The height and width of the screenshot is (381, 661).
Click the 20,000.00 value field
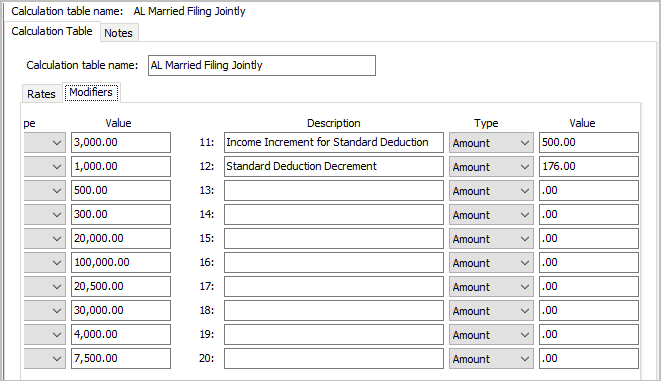pyautogui.click(x=121, y=239)
